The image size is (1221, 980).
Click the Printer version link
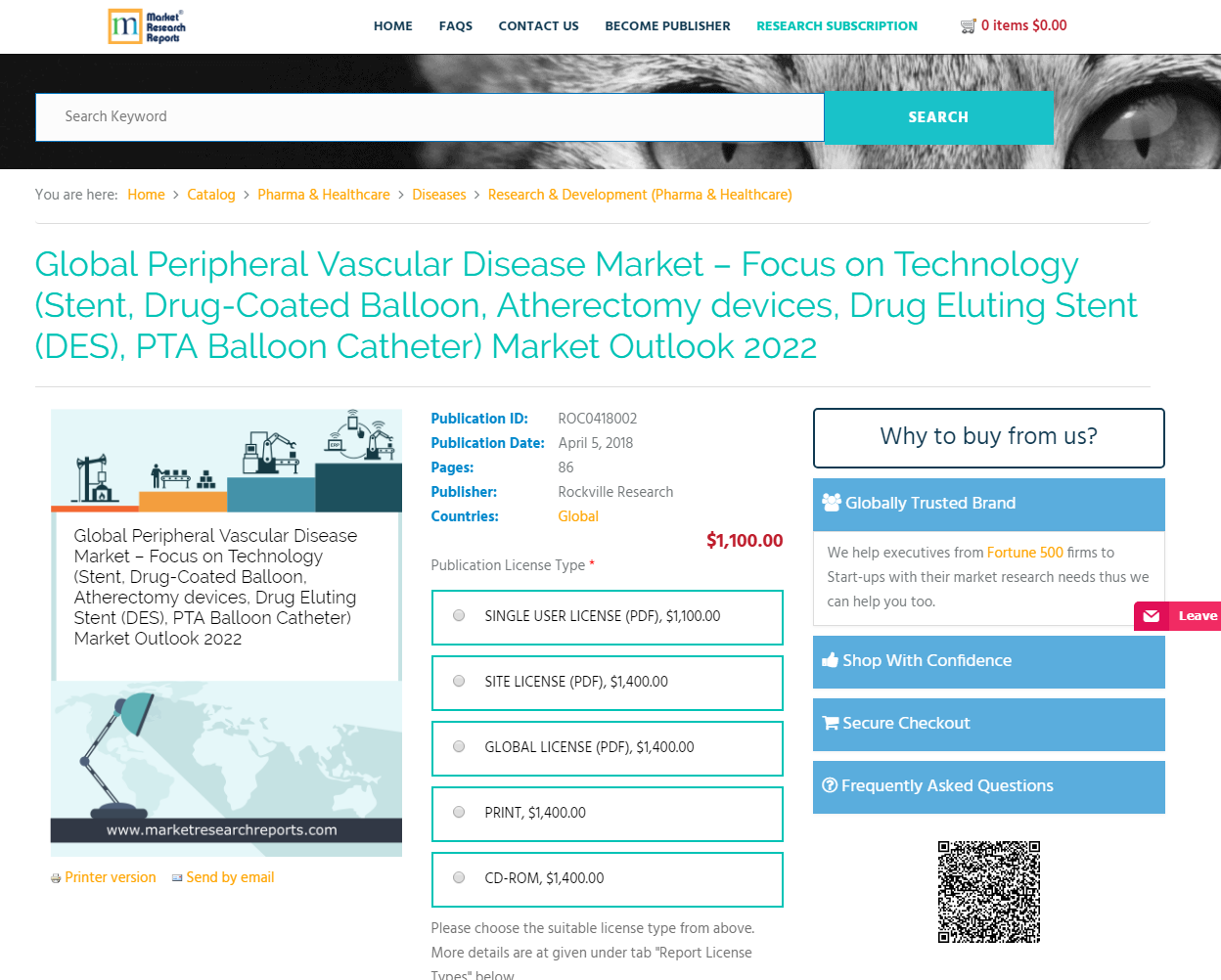[x=111, y=878]
